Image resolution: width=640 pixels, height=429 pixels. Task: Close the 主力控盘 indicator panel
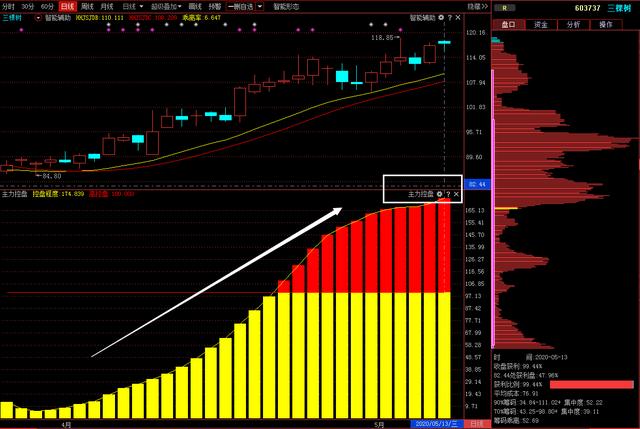(x=456, y=194)
